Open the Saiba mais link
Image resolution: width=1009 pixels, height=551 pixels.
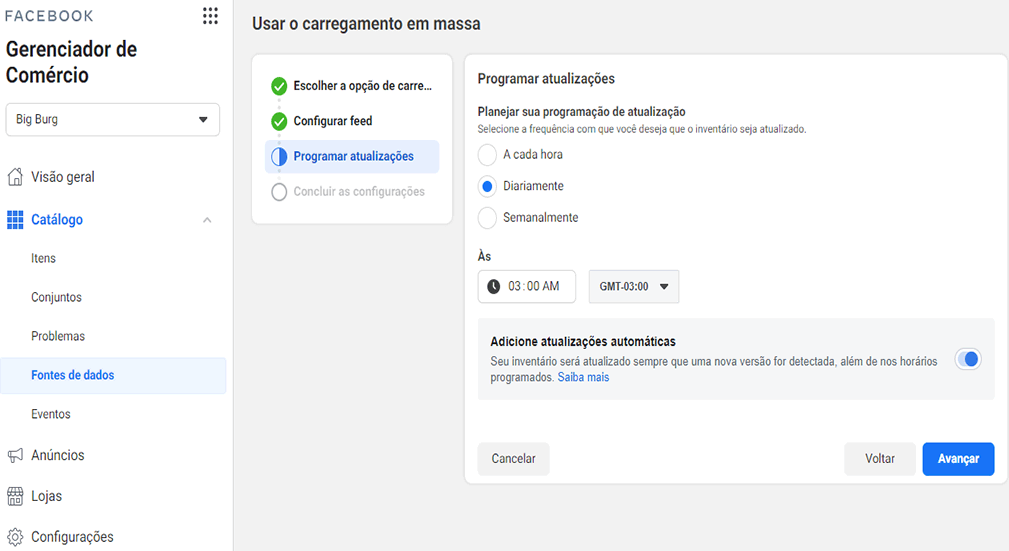click(583, 377)
